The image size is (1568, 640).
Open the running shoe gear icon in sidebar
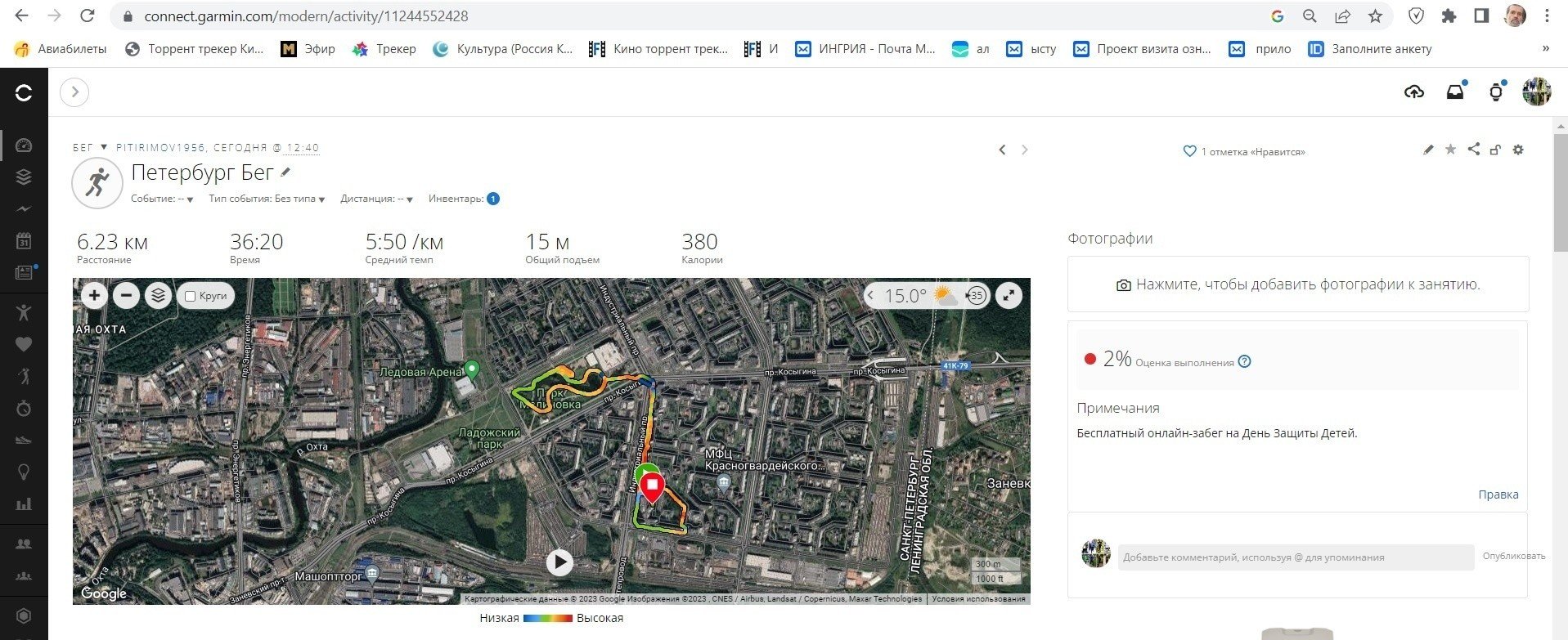(x=24, y=440)
